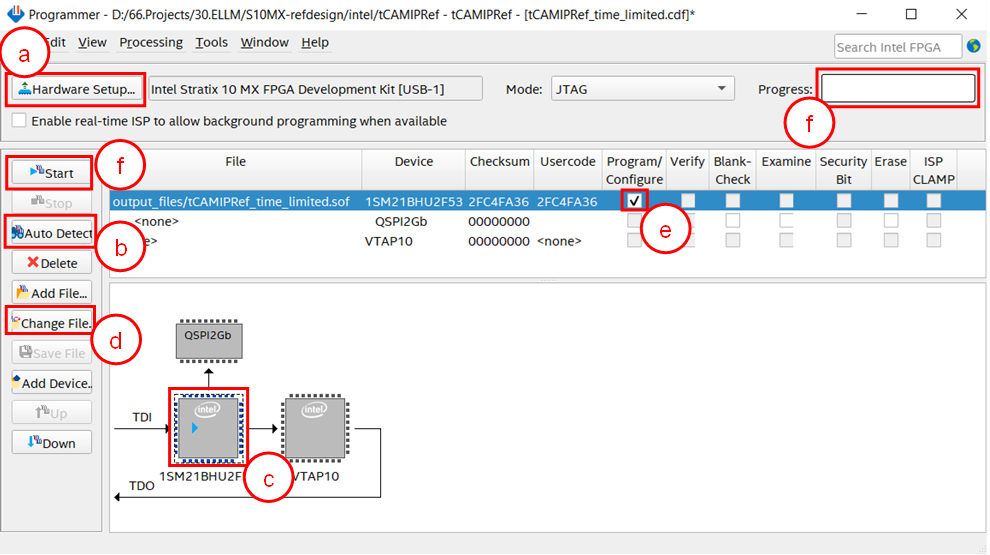
Task: Click the Auto Detect button
Action: coord(51,233)
